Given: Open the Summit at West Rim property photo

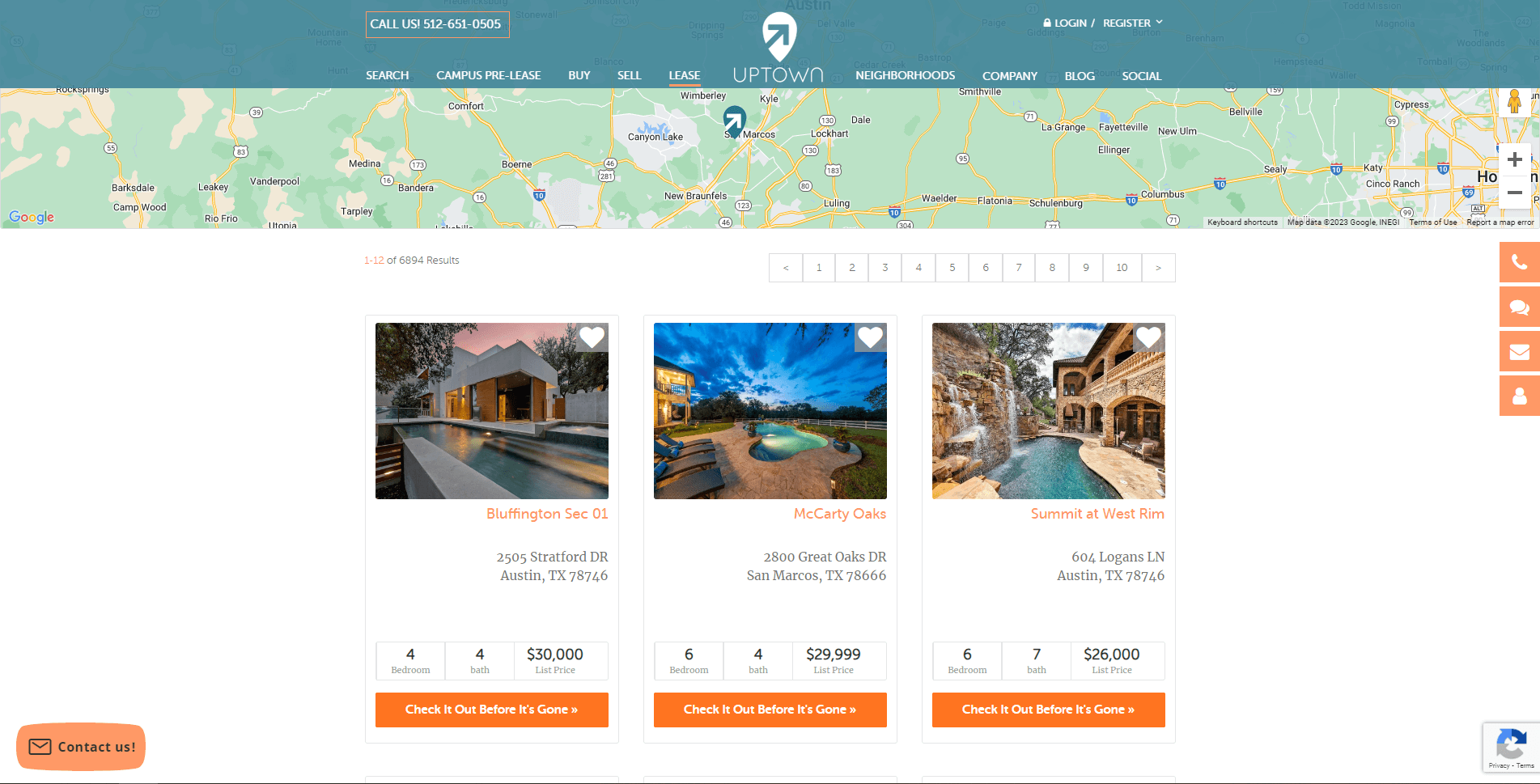Looking at the screenshot, I should point(1049,411).
